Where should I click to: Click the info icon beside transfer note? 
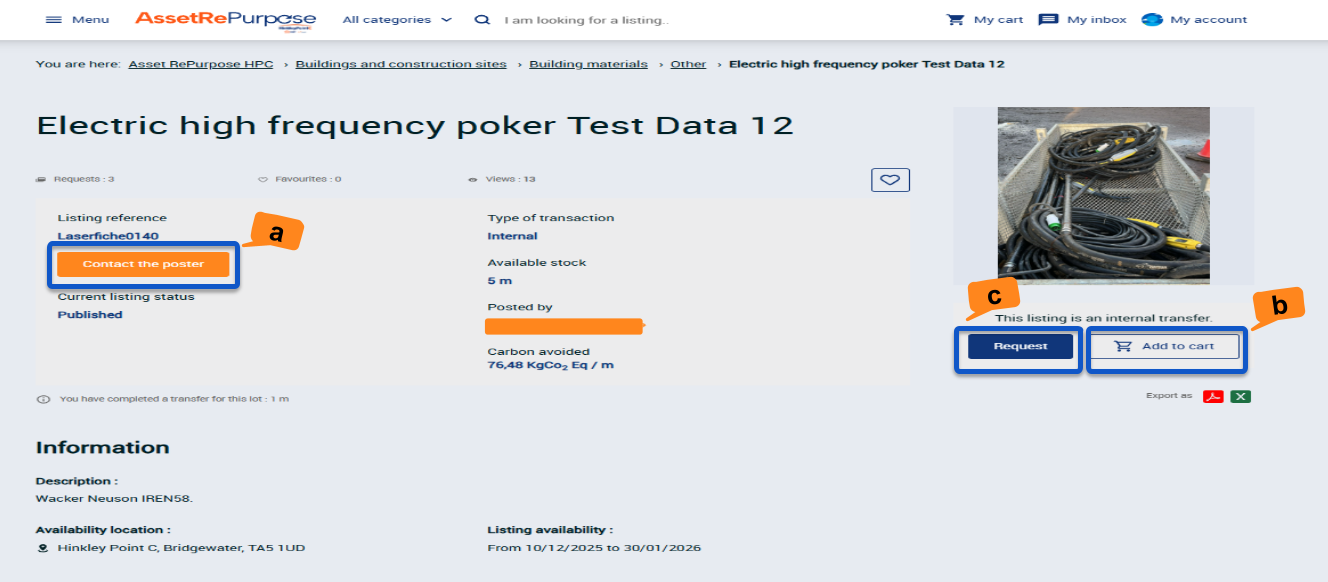43,399
